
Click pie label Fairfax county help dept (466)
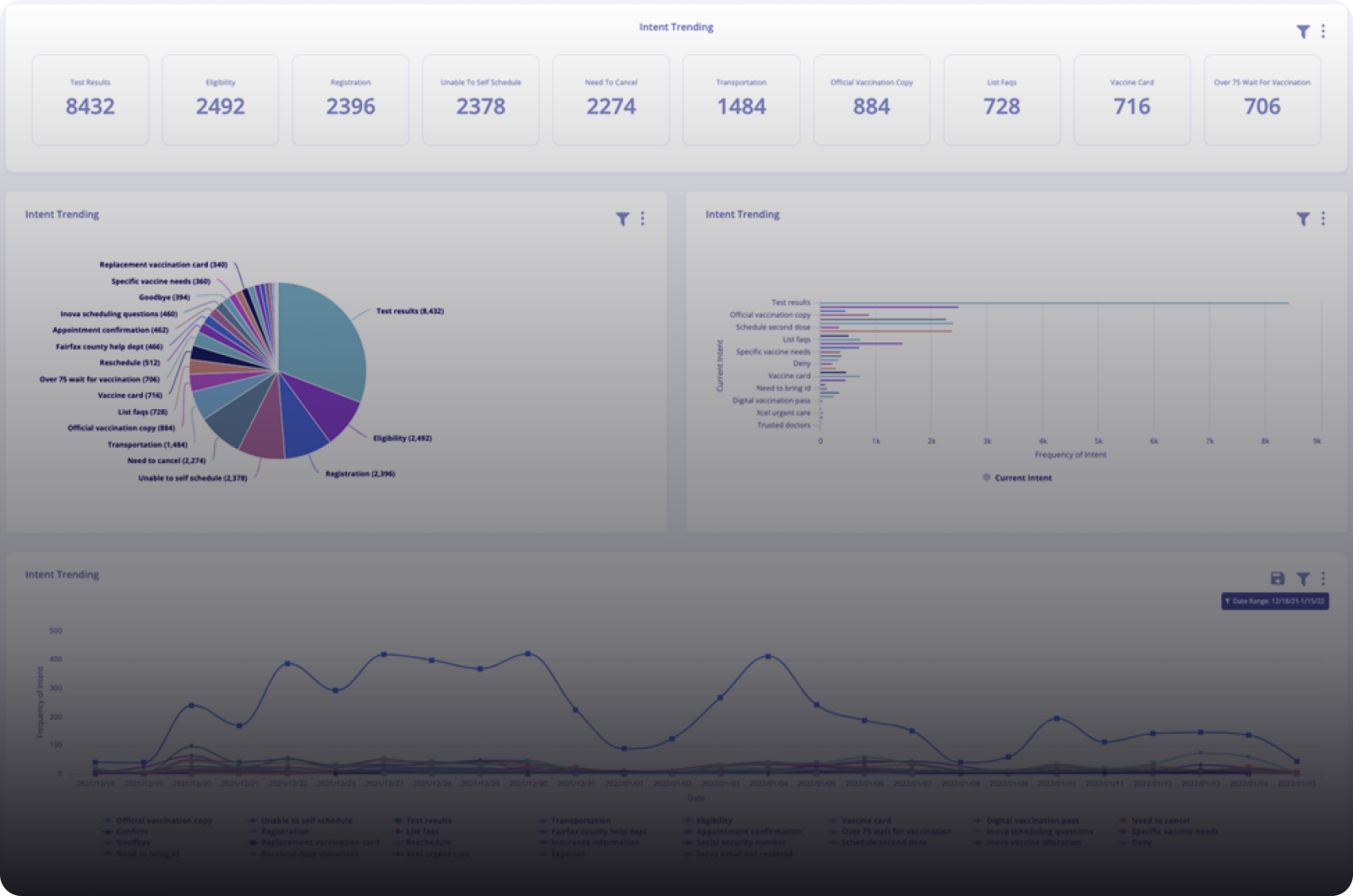pos(109,347)
